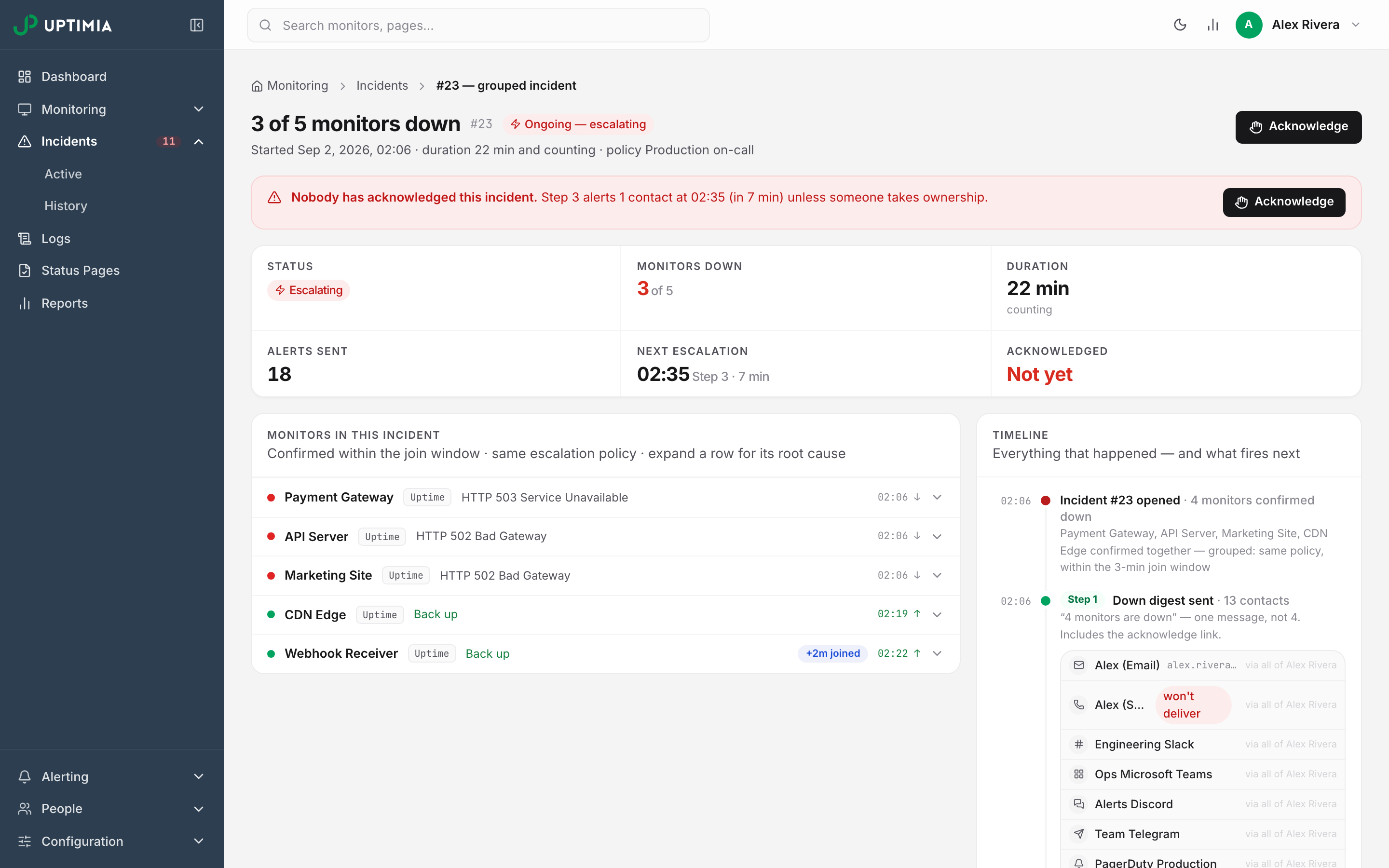Expand the Payment Gateway row
Screen dimensions: 1389x868
pyautogui.click(x=937, y=497)
